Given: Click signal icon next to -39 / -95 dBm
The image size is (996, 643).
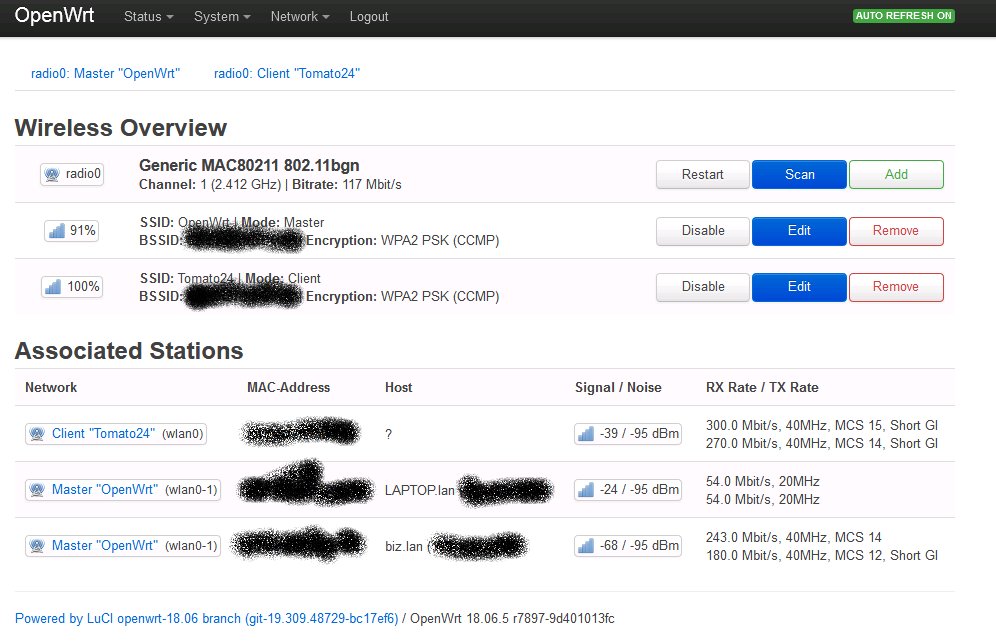Looking at the screenshot, I should [x=586, y=433].
